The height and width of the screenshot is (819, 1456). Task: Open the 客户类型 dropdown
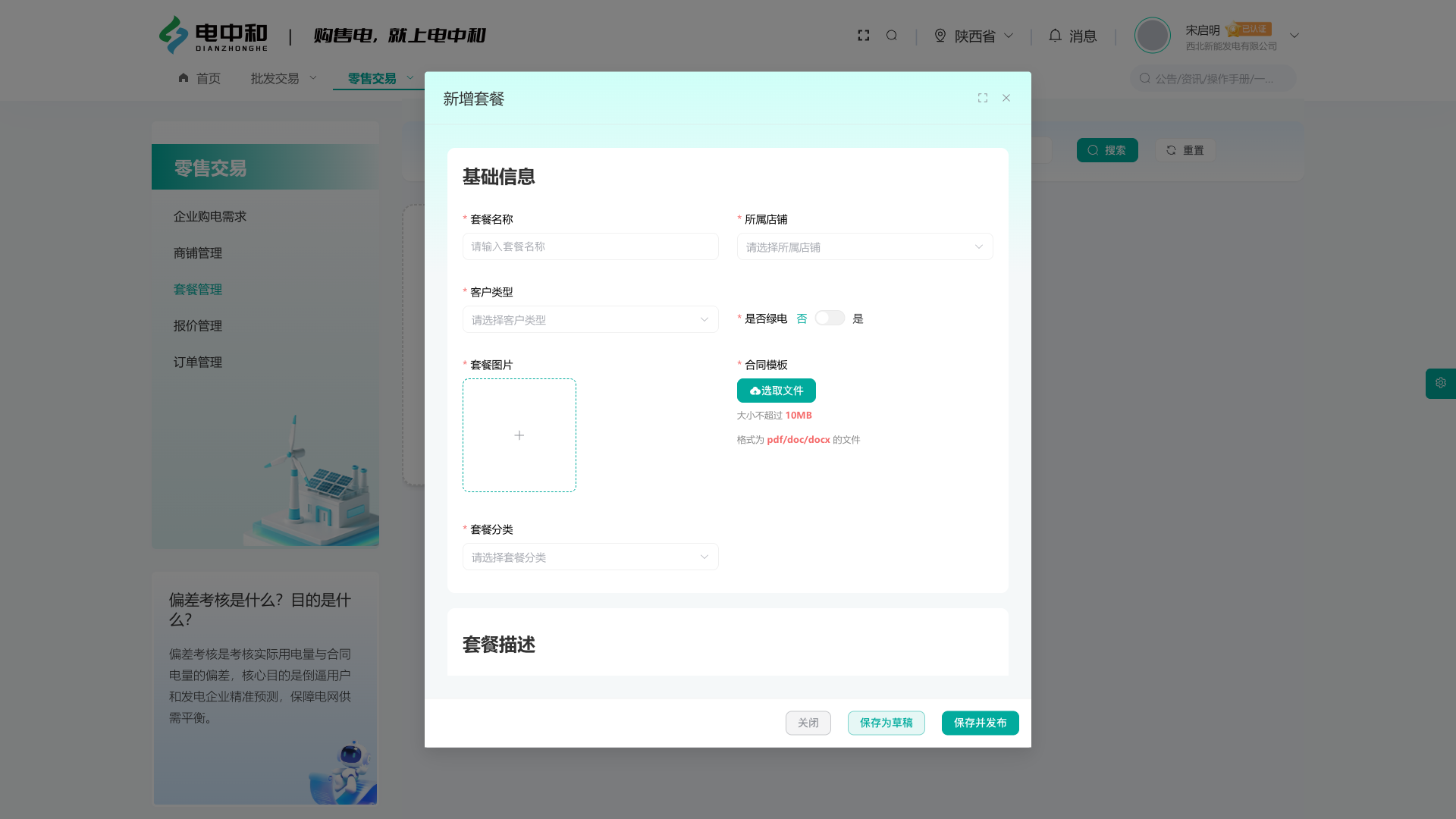[x=591, y=320]
